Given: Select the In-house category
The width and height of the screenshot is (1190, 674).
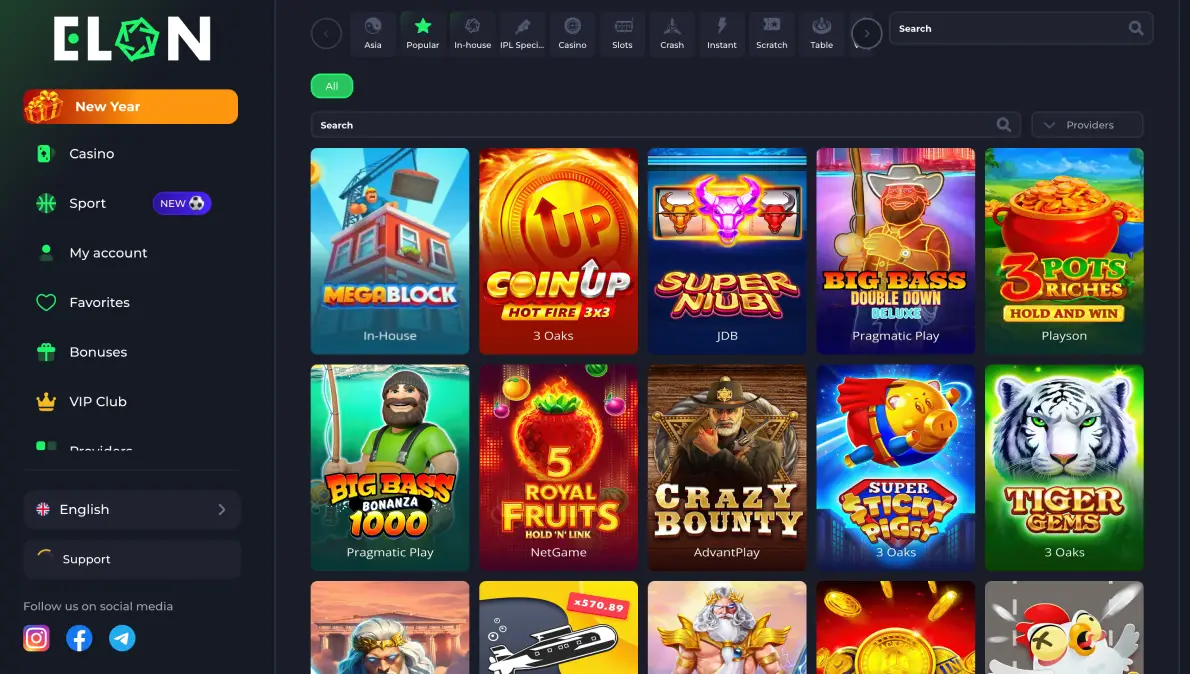Looking at the screenshot, I should pyautogui.click(x=472, y=33).
